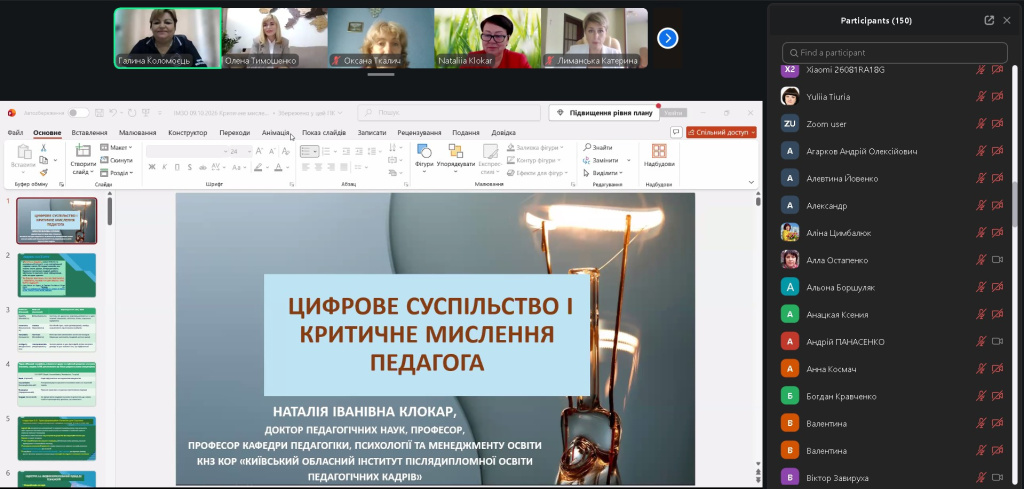Click the Undo icon in quick access toolbar
Image resolution: width=1024 pixels, height=489 pixels.
tap(113, 113)
